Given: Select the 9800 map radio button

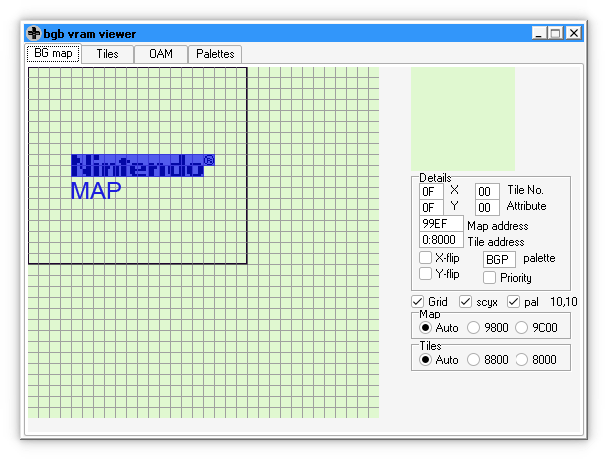Looking at the screenshot, I should point(473,328).
